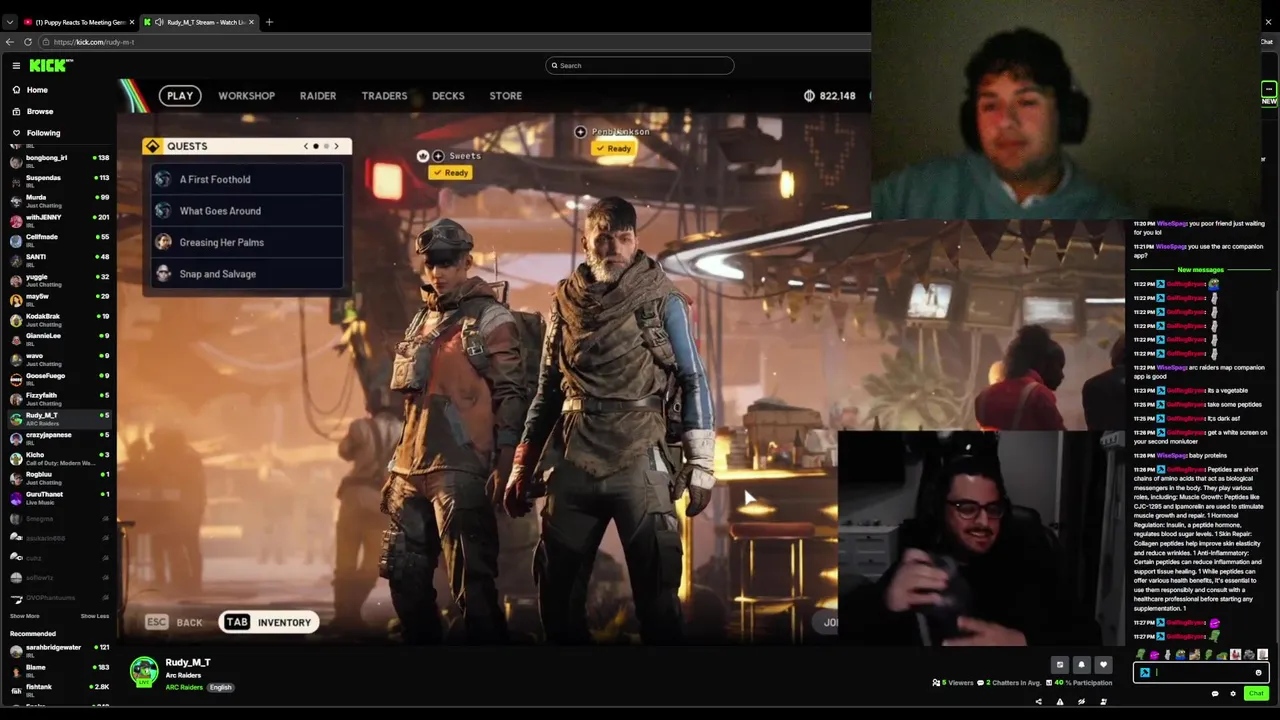Share the stream via share icon
This screenshot has height=720, width=1280.
point(1038,702)
